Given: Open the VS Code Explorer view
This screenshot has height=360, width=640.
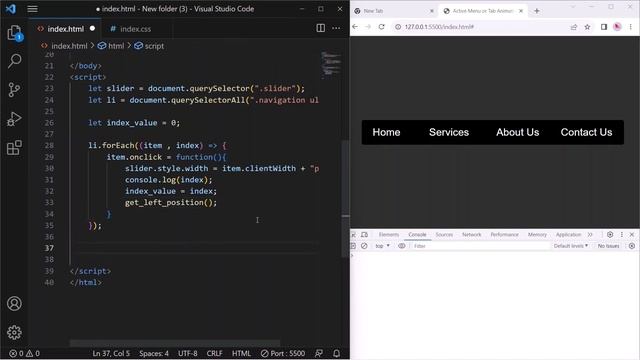Looking at the screenshot, I should [x=14, y=33].
